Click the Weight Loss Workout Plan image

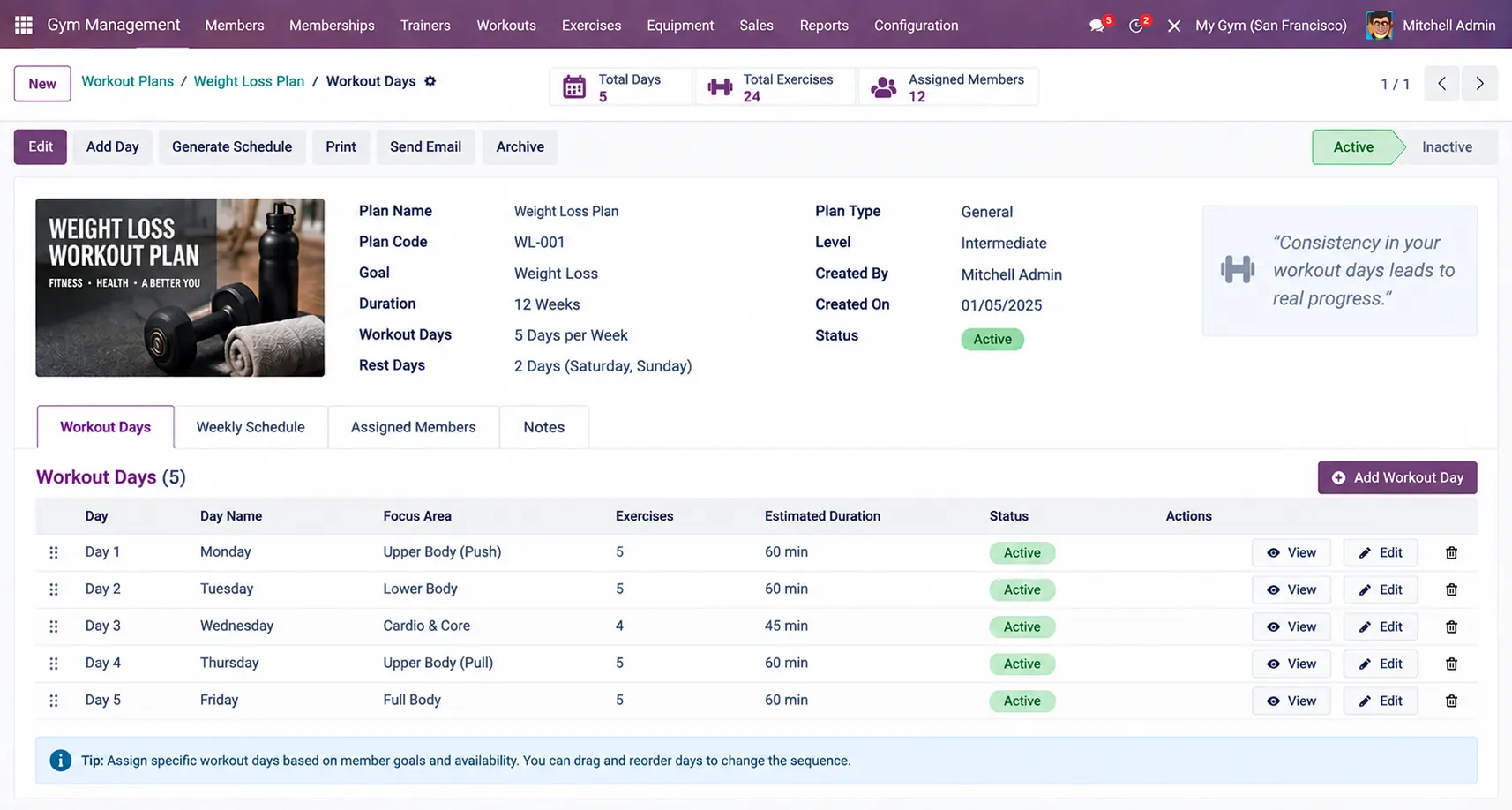click(180, 288)
